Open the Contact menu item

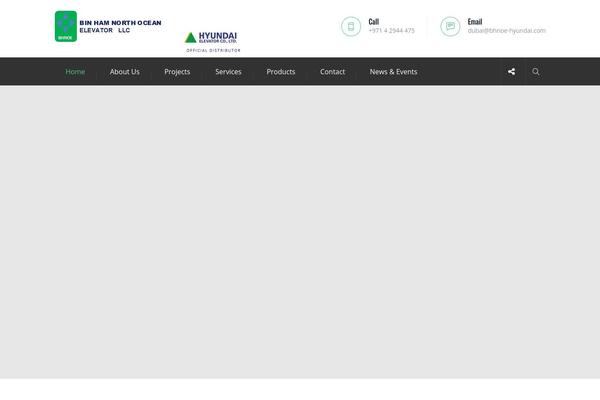pyautogui.click(x=333, y=72)
